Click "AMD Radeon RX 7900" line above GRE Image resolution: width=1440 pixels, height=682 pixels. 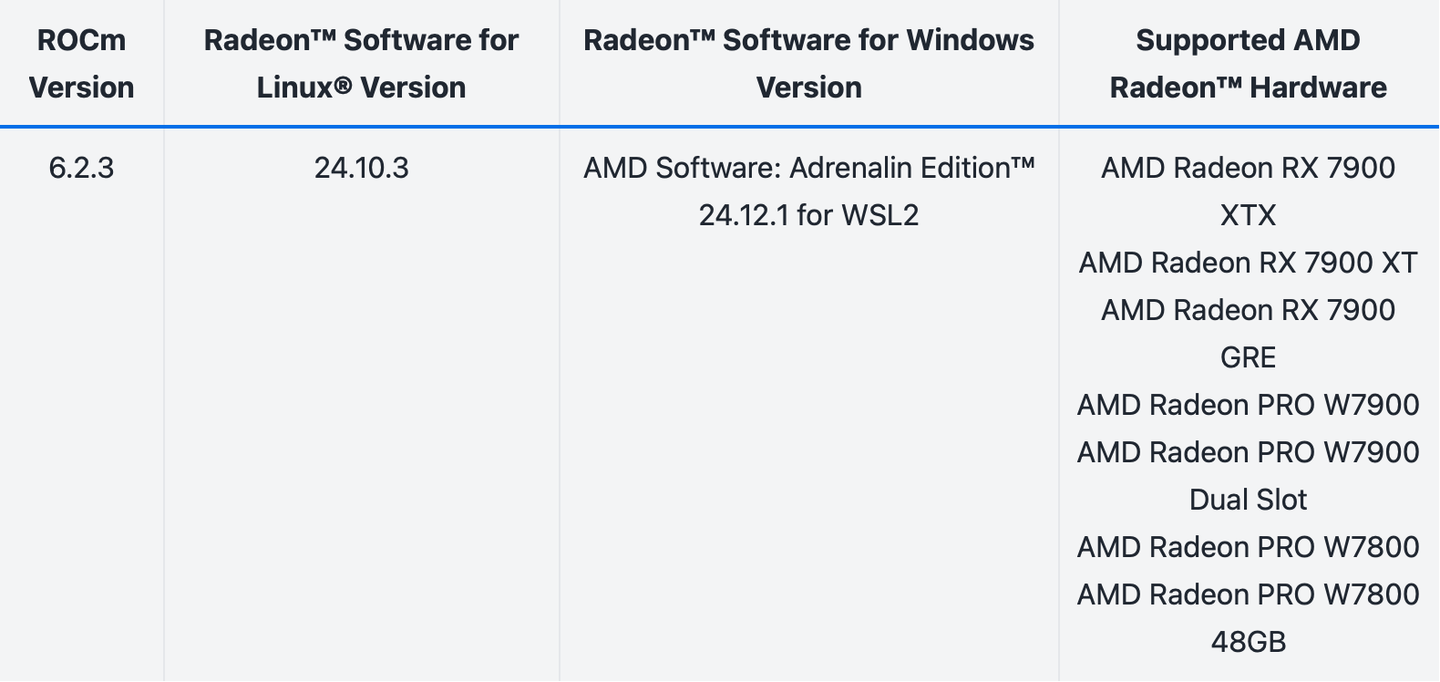[1248, 310]
